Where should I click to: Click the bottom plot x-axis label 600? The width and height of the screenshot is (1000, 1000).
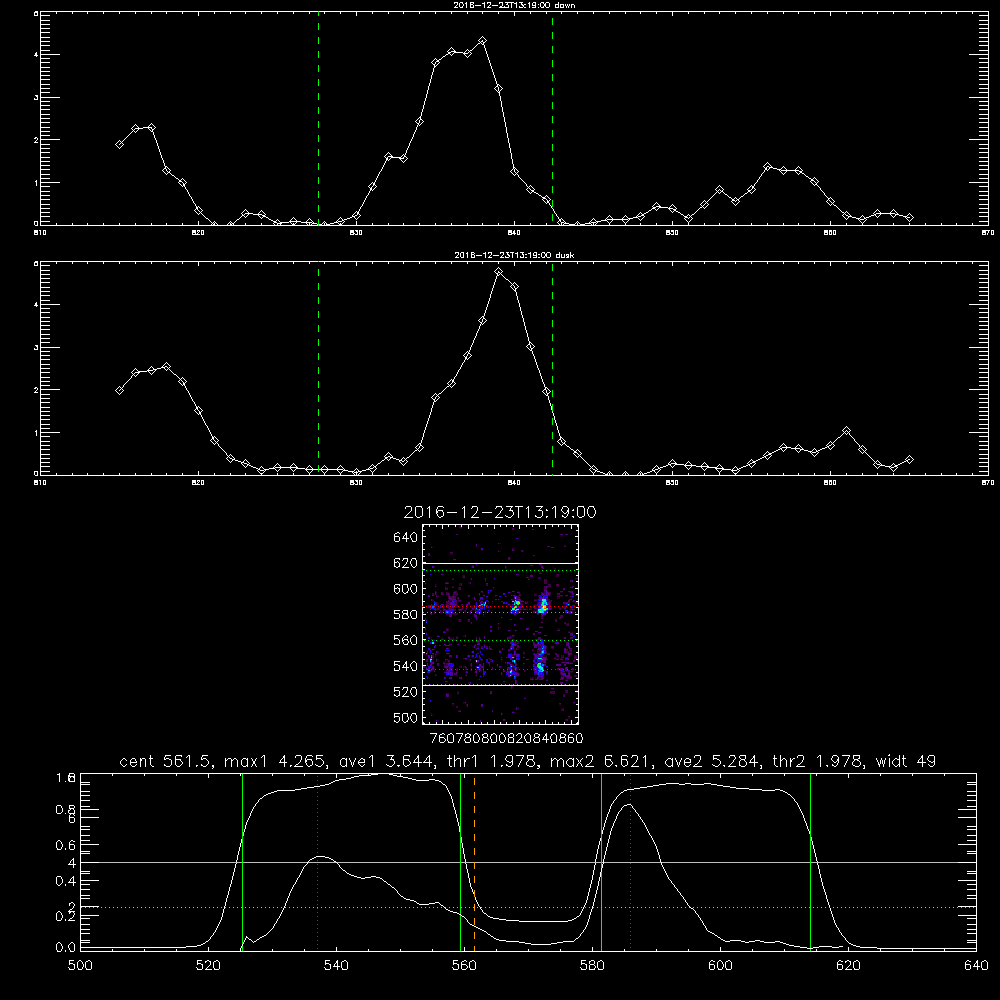pos(720,965)
